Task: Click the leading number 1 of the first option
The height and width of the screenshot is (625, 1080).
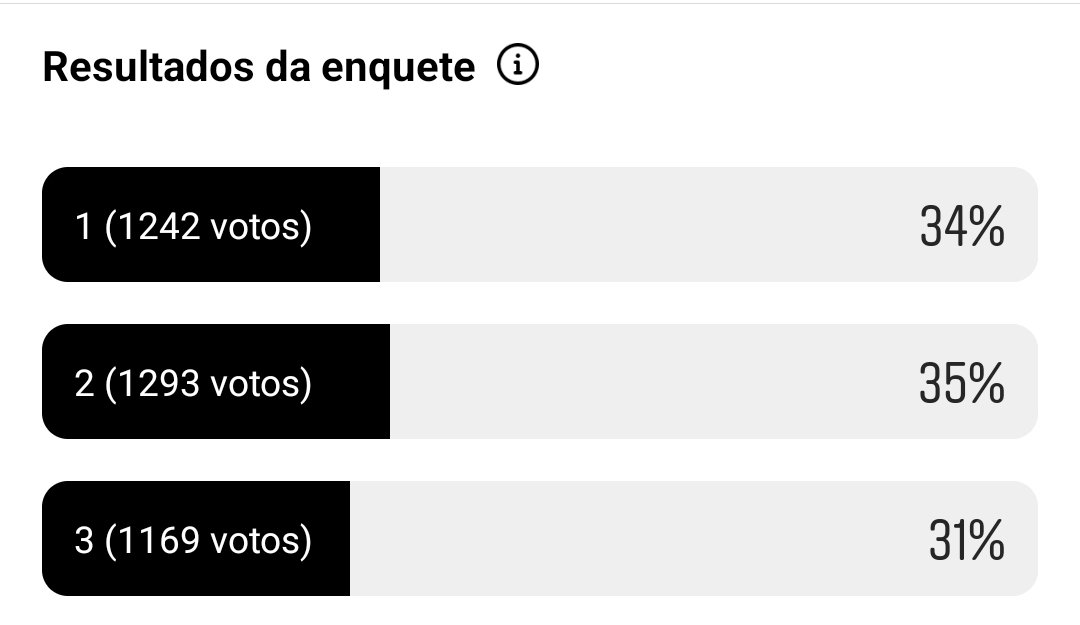Action: pyautogui.click(x=84, y=227)
